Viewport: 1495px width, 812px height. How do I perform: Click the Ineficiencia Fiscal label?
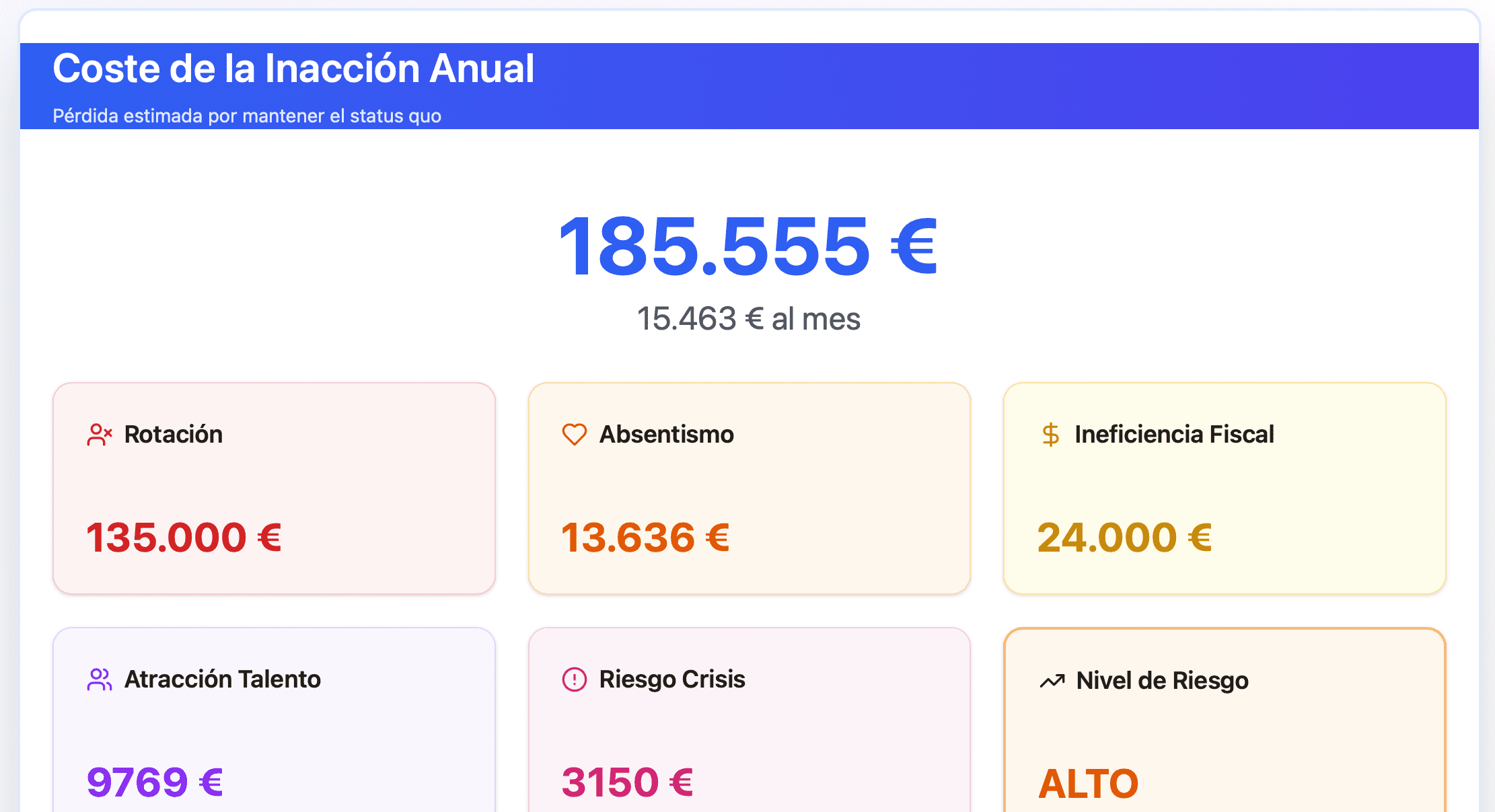[x=1174, y=435]
